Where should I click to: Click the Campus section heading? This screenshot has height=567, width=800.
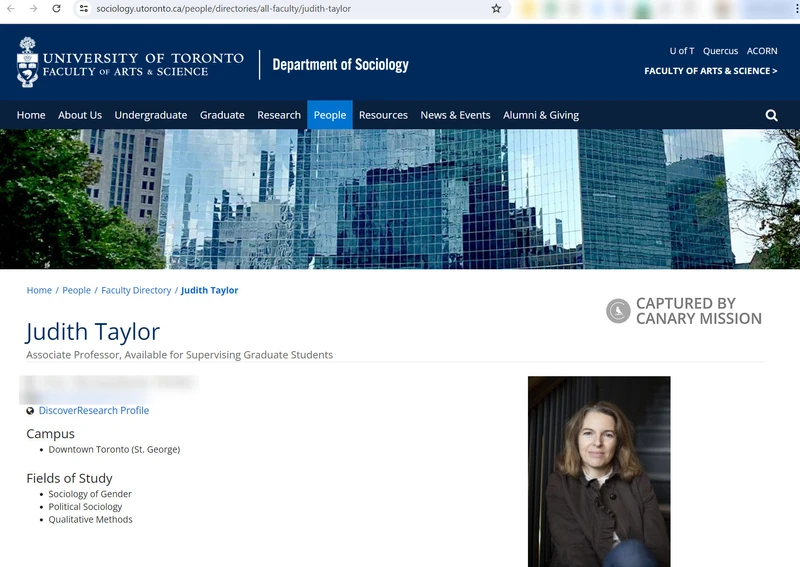pos(51,434)
